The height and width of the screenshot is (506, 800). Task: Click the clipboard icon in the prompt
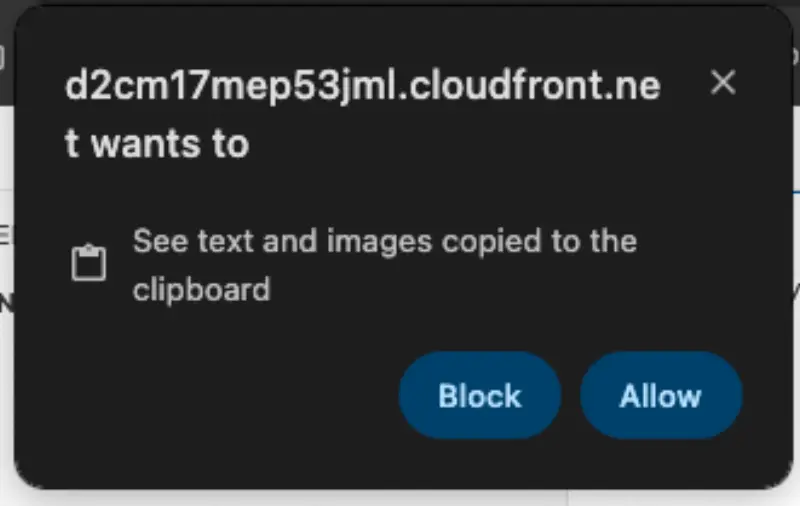point(89,262)
